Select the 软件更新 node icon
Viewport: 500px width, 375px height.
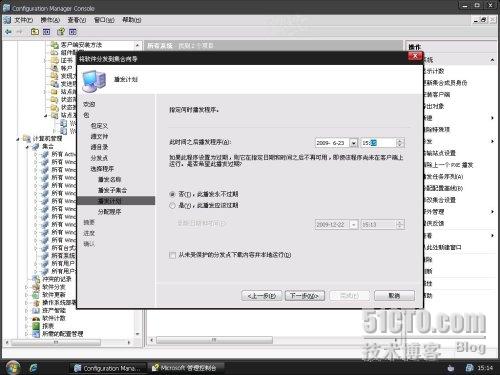click(36, 295)
